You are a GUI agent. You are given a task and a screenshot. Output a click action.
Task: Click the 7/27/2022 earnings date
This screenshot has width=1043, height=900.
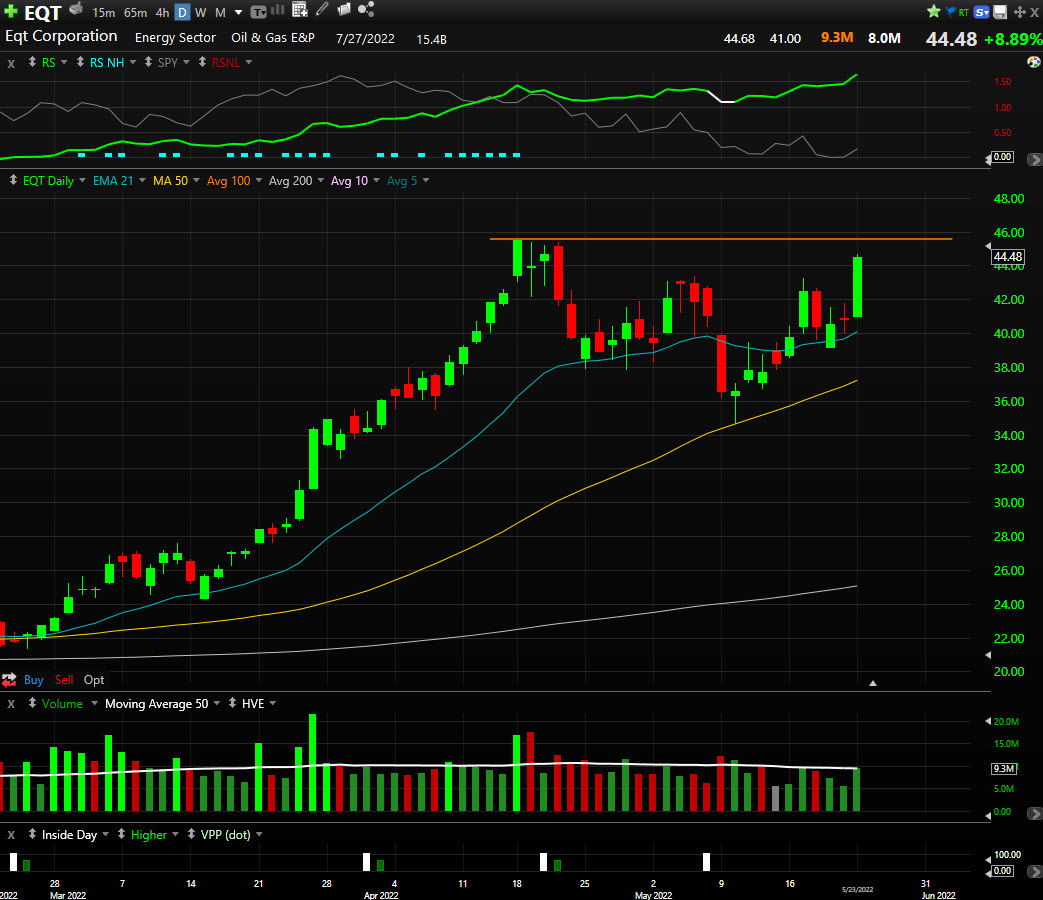pos(365,39)
